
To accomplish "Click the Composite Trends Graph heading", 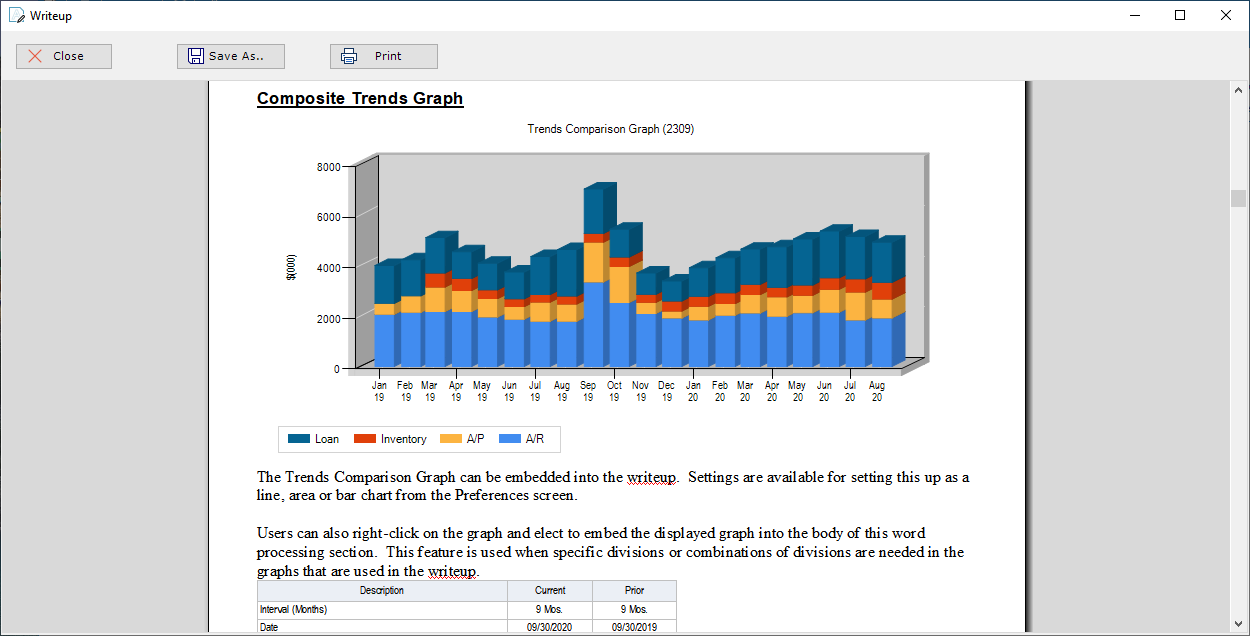I will (360, 98).
